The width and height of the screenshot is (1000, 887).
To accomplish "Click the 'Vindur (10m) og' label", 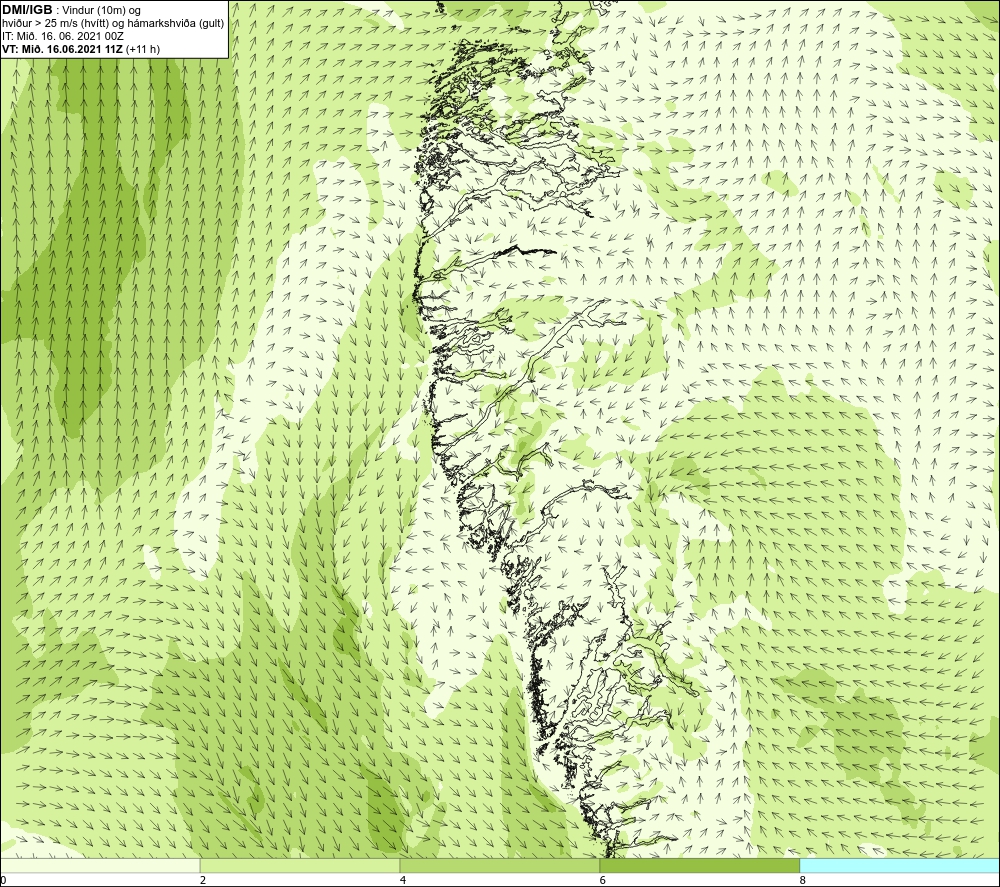I will [x=101, y=10].
